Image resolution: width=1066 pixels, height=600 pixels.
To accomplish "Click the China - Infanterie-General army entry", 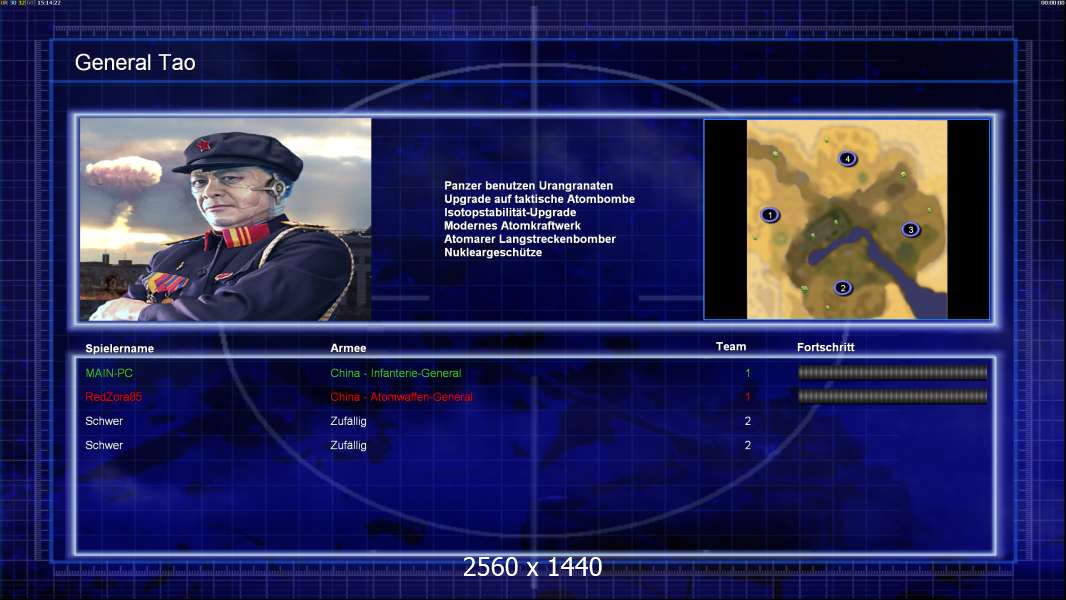I will pyautogui.click(x=396, y=373).
